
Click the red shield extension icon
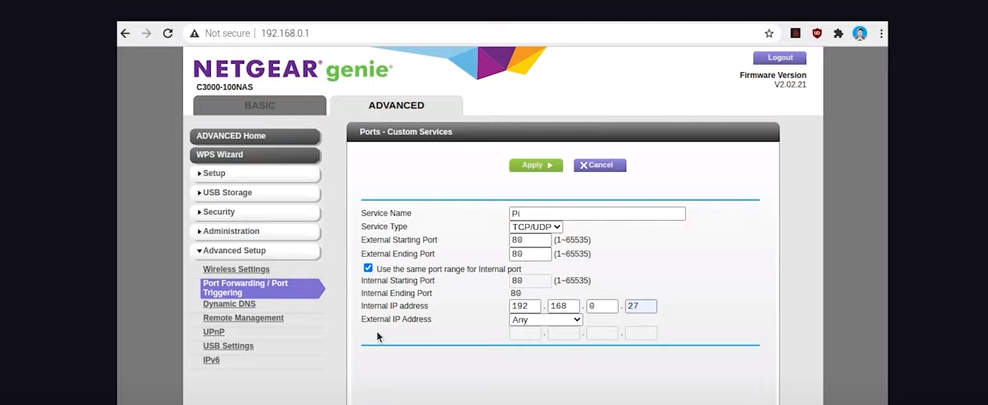(817, 33)
